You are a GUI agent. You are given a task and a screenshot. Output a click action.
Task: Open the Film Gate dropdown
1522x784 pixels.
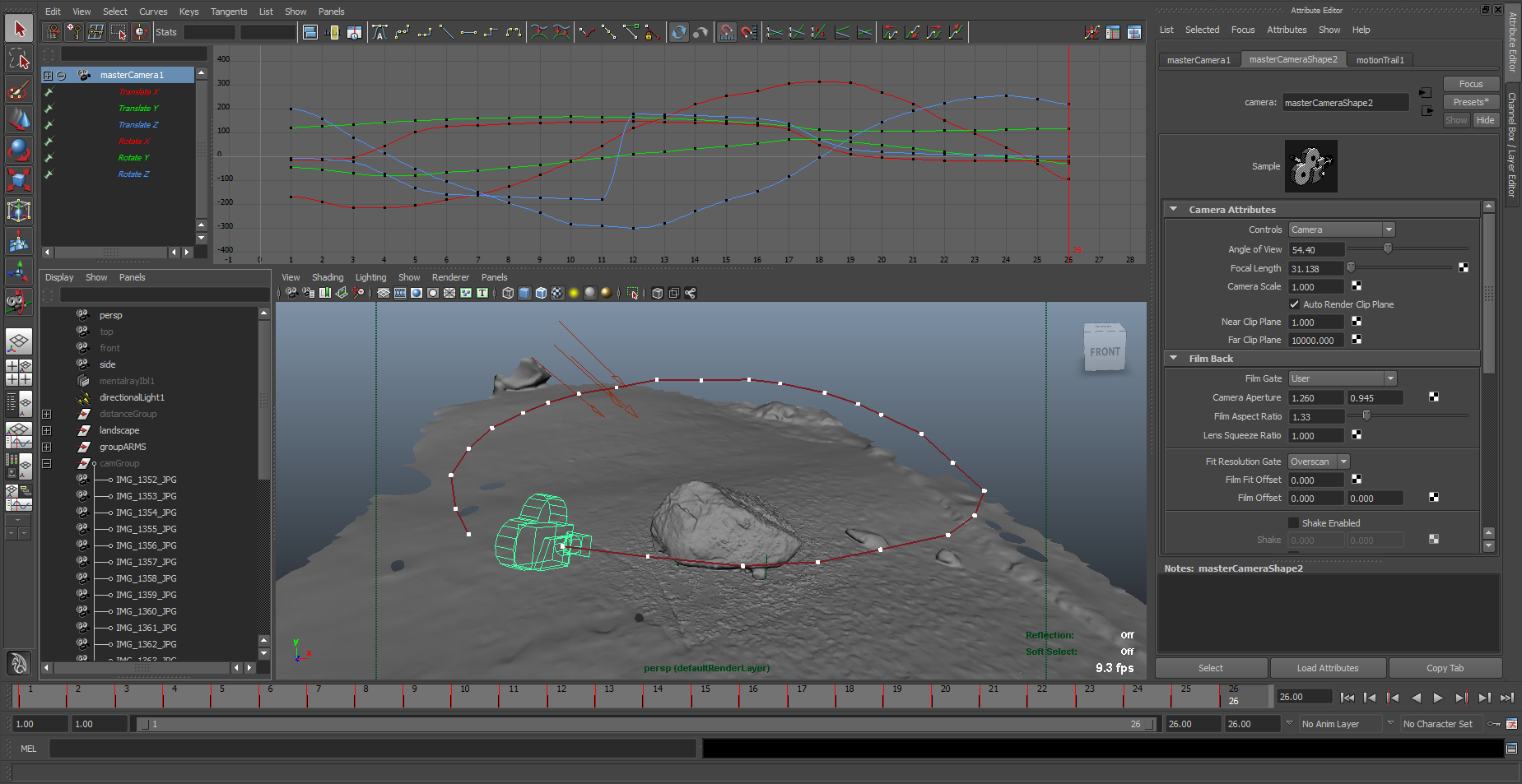pyautogui.click(x=1343, y=378)
